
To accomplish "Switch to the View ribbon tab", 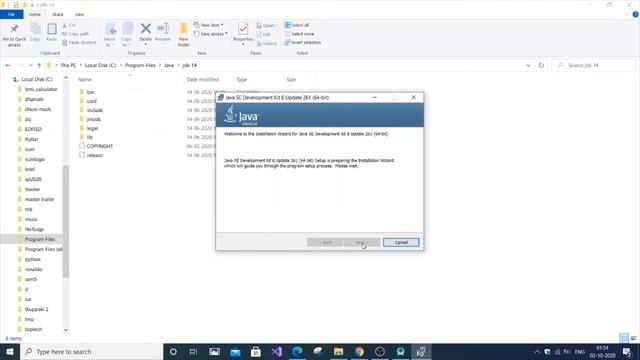I will 79,14.
